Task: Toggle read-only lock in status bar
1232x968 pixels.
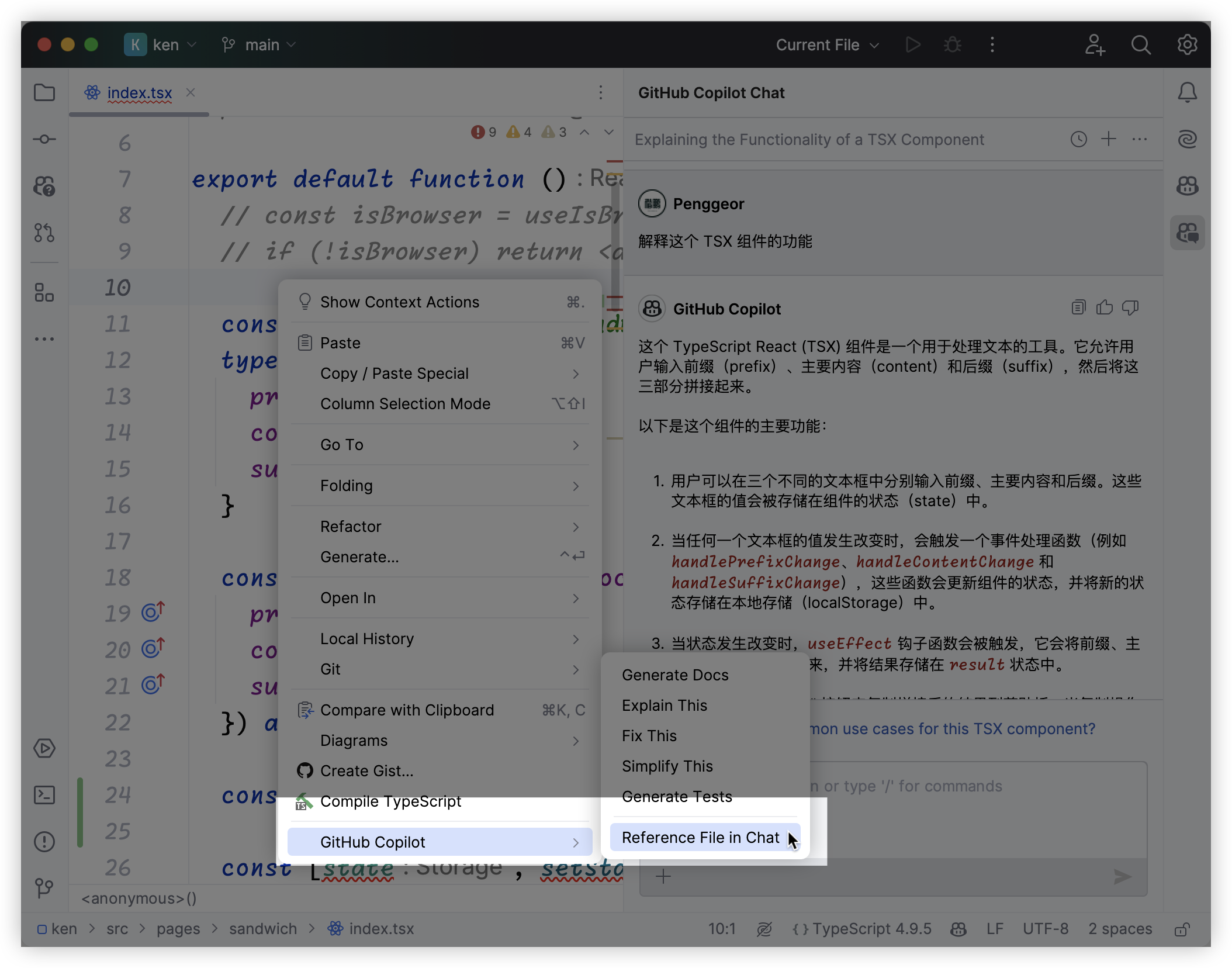Action: [1182, 929]
